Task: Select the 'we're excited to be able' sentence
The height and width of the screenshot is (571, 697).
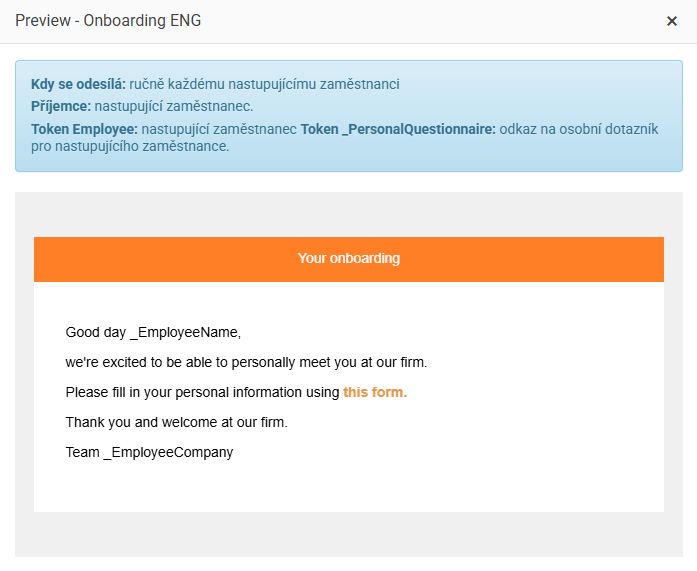Action: coord(246,362)
